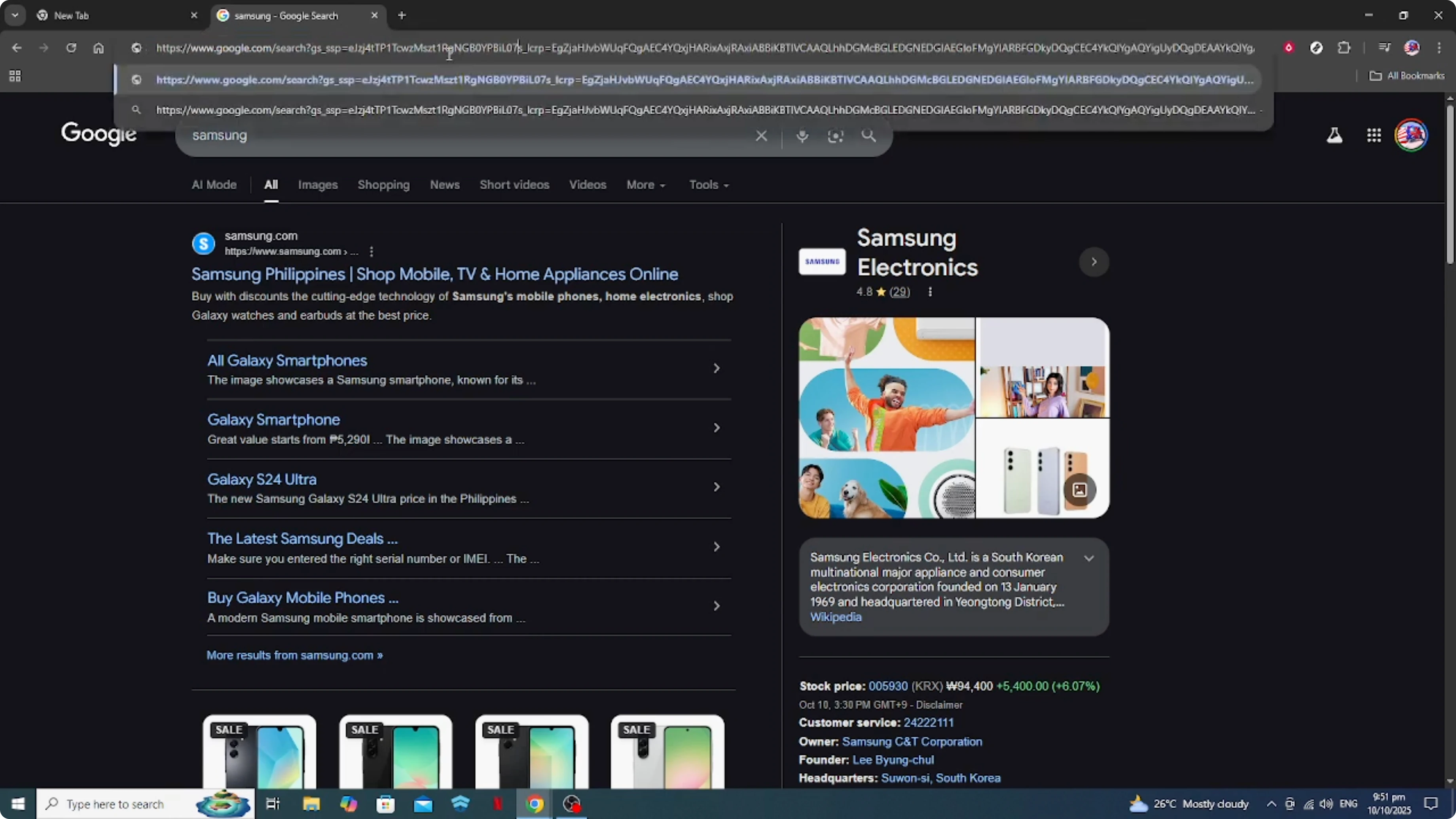Launch Microsoft Store from the taskbar
This screenshot has width=1456, height=819.
(386, 804)
